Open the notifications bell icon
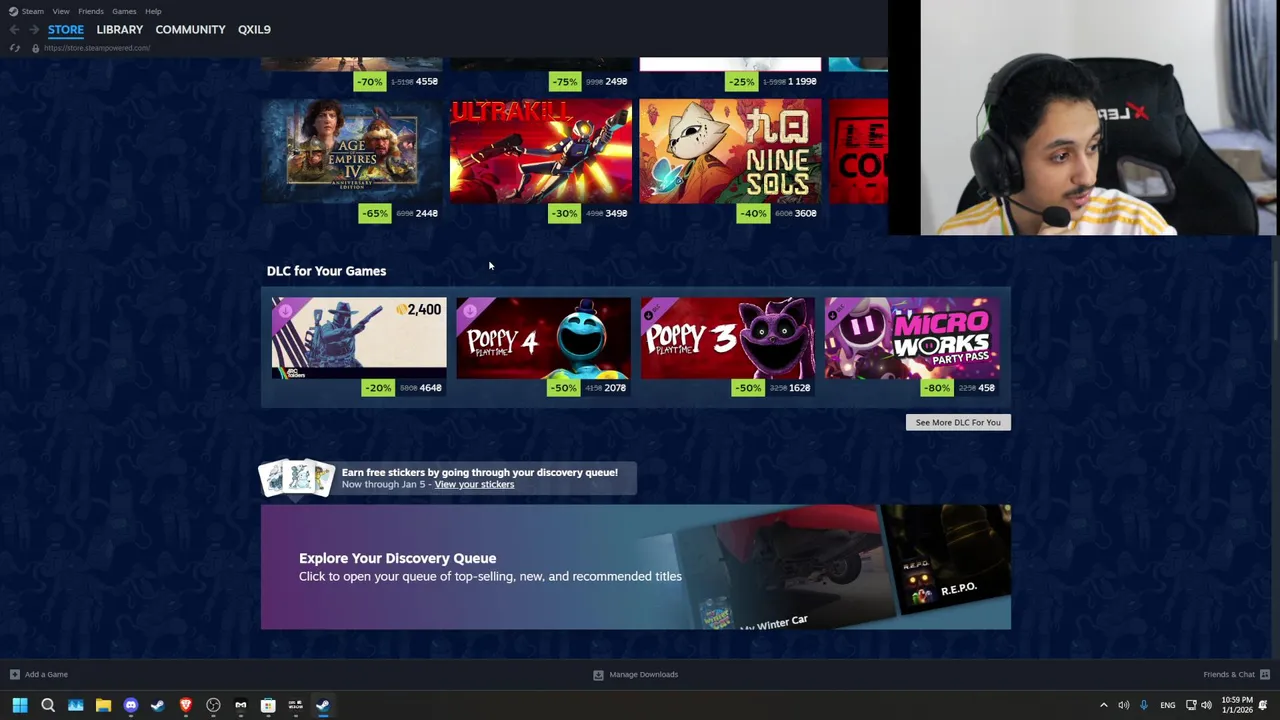The image size is (1280, 720). point(1264,706)
